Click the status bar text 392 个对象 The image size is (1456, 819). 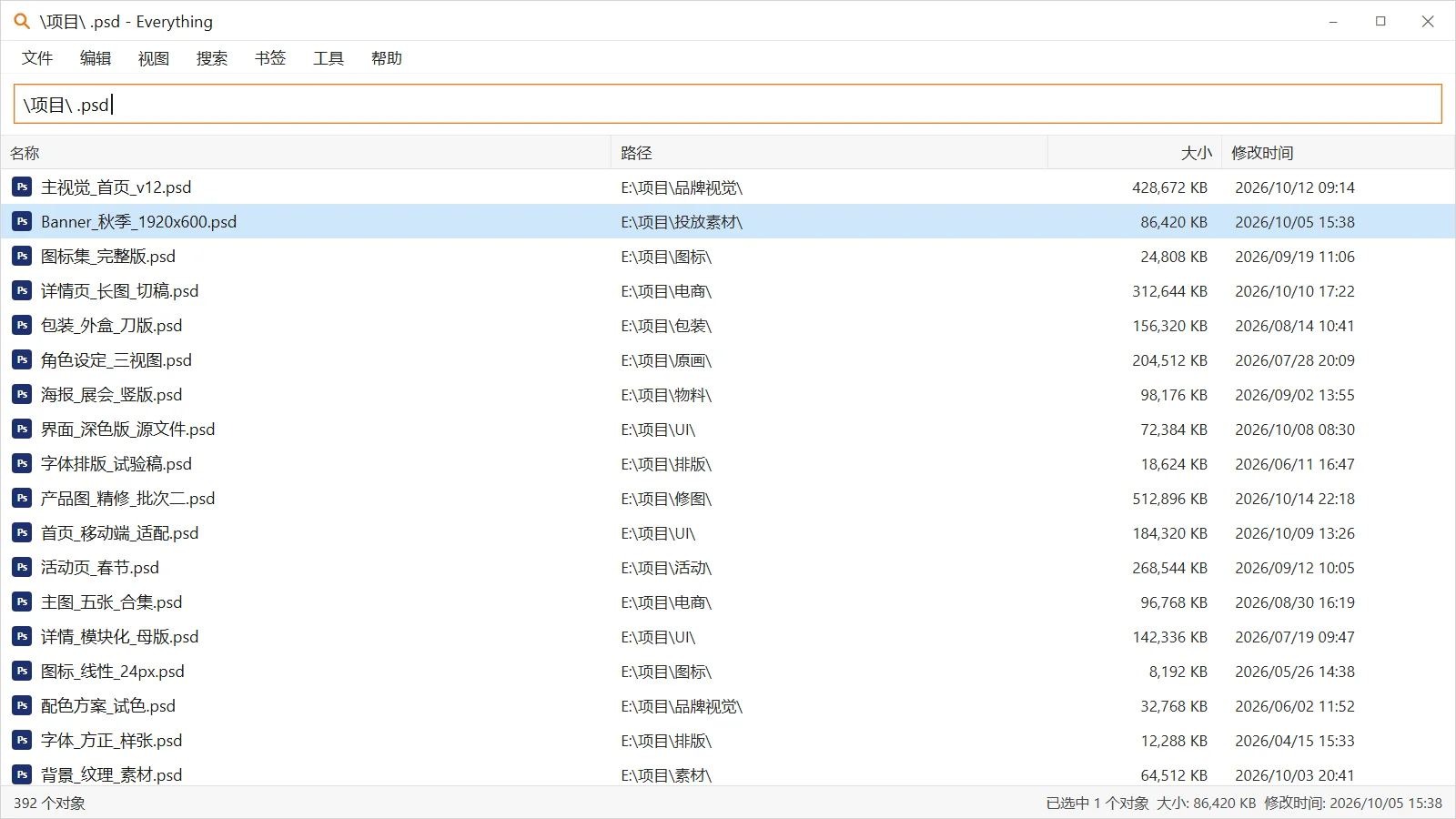click(49, 804)
